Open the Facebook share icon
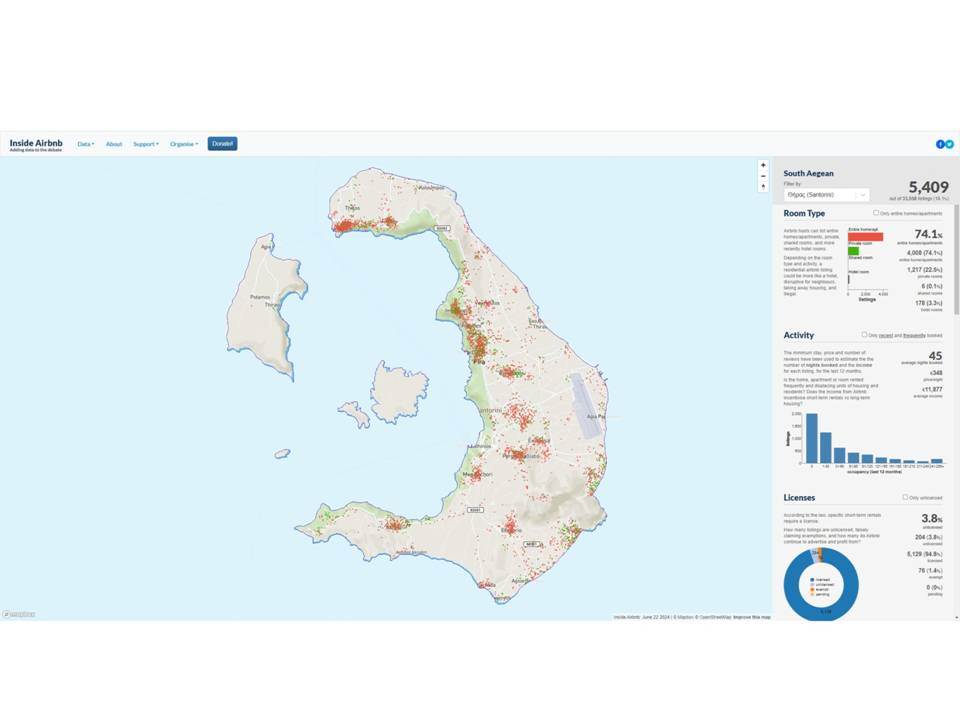The width and height of the screenshot is (960, 720). click(940, 144)
